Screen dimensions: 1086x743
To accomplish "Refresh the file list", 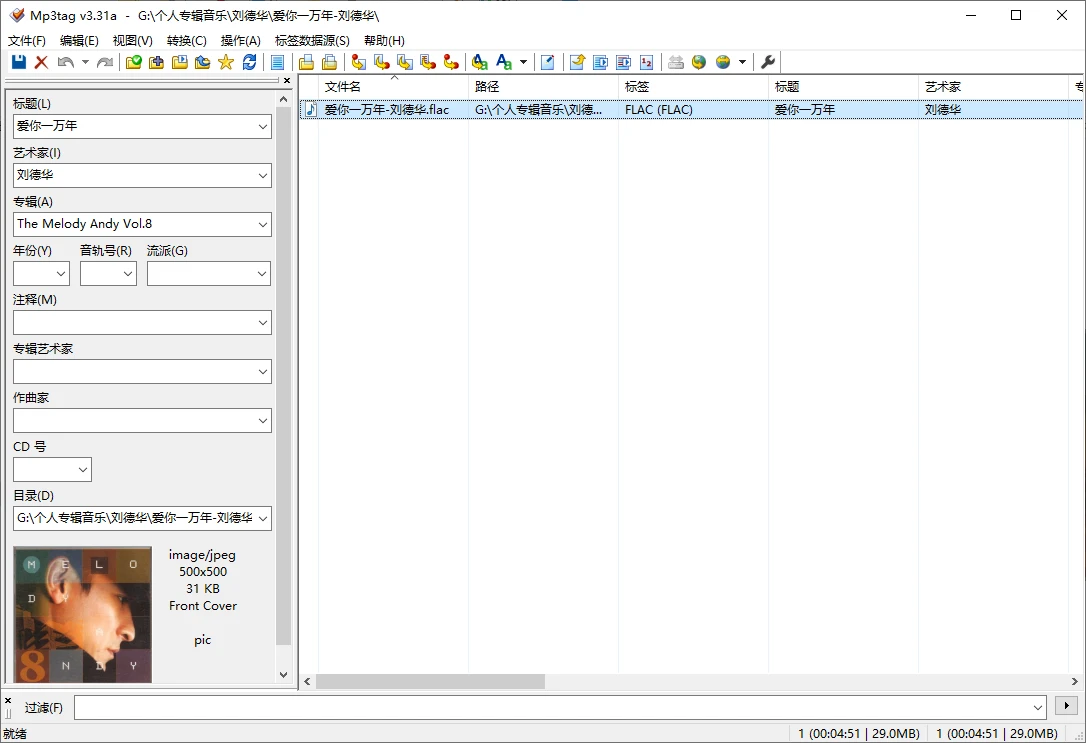I will click(250, 61).
